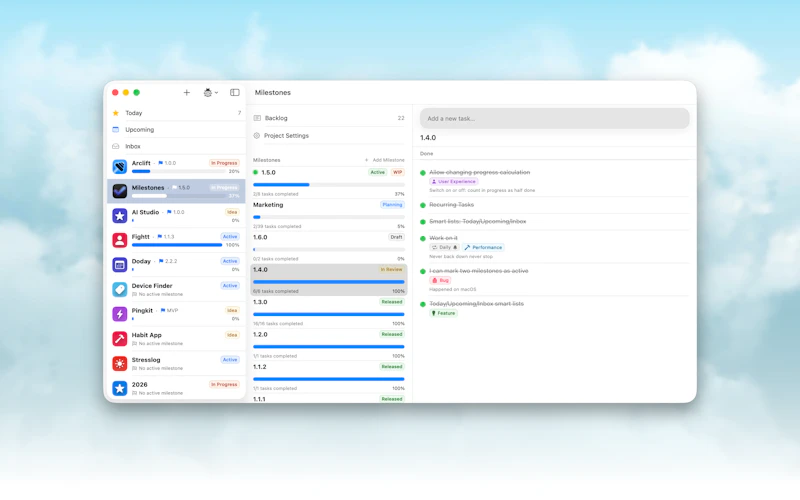Screen dimensions: 800x500
Task: Click the Backlog list icon
Action: (257, 118)
